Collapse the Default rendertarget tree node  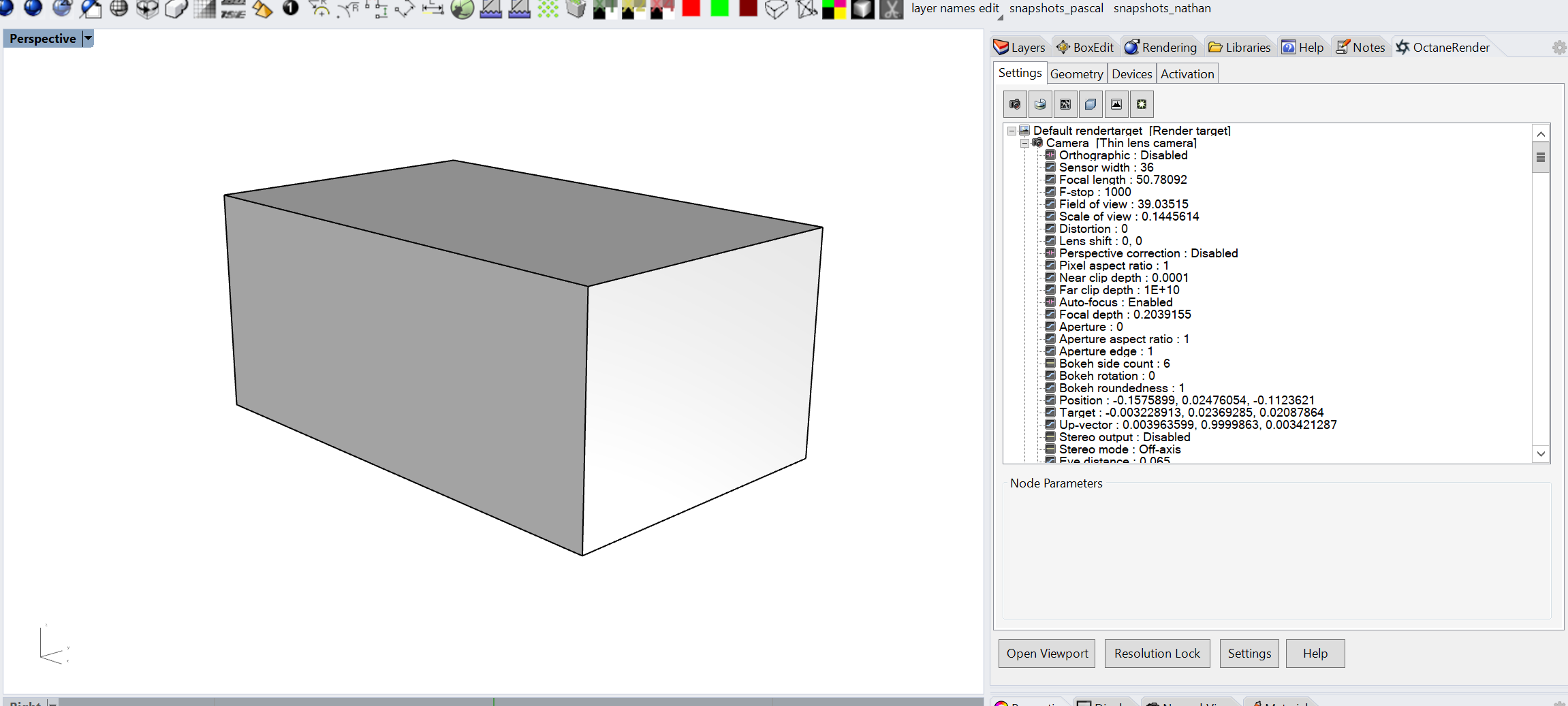click(1012, 131)
